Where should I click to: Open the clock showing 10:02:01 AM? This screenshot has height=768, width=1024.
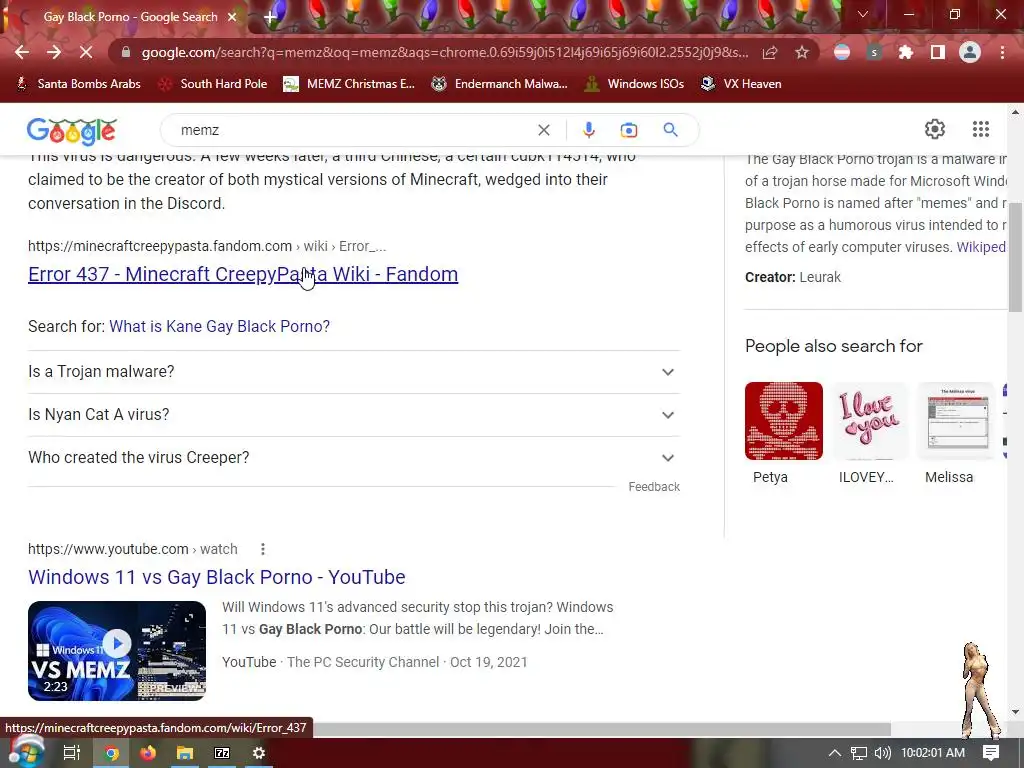[933, 753]
